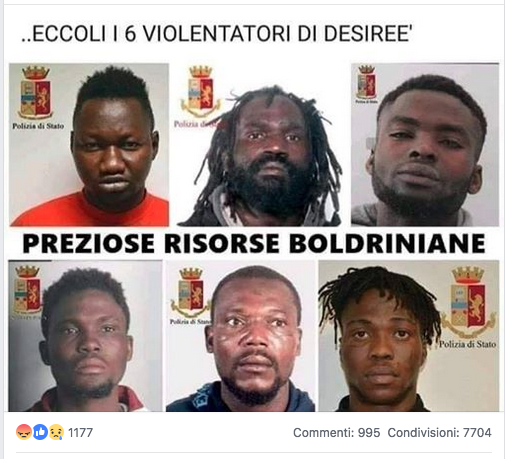Click the Polizia di Stato crest in red-shirt photo

coord(36,92)
